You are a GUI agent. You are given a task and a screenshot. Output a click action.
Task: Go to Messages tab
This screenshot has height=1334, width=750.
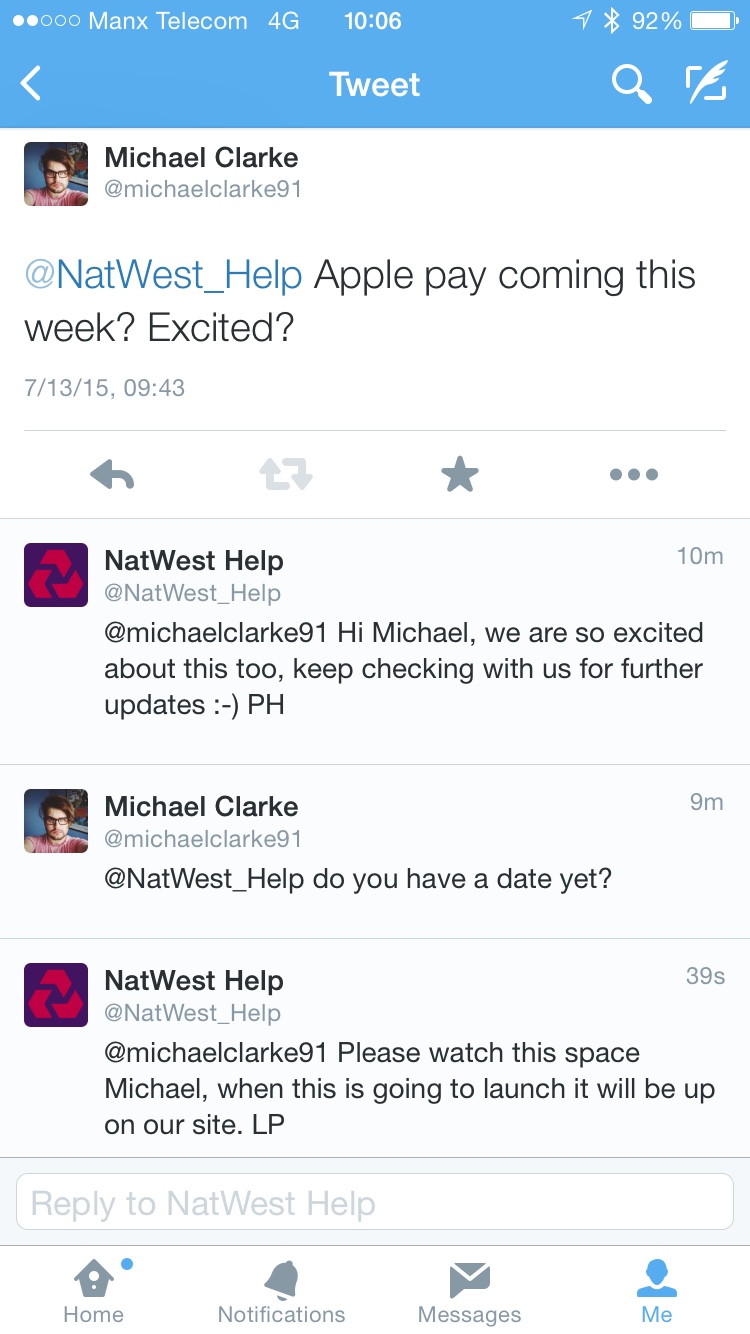[469, 1291]
